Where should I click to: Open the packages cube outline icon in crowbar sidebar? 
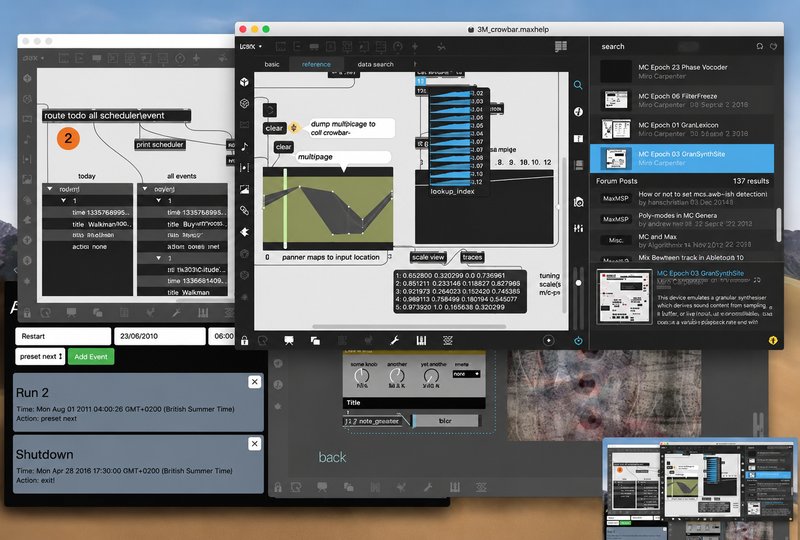click(244, 103)
